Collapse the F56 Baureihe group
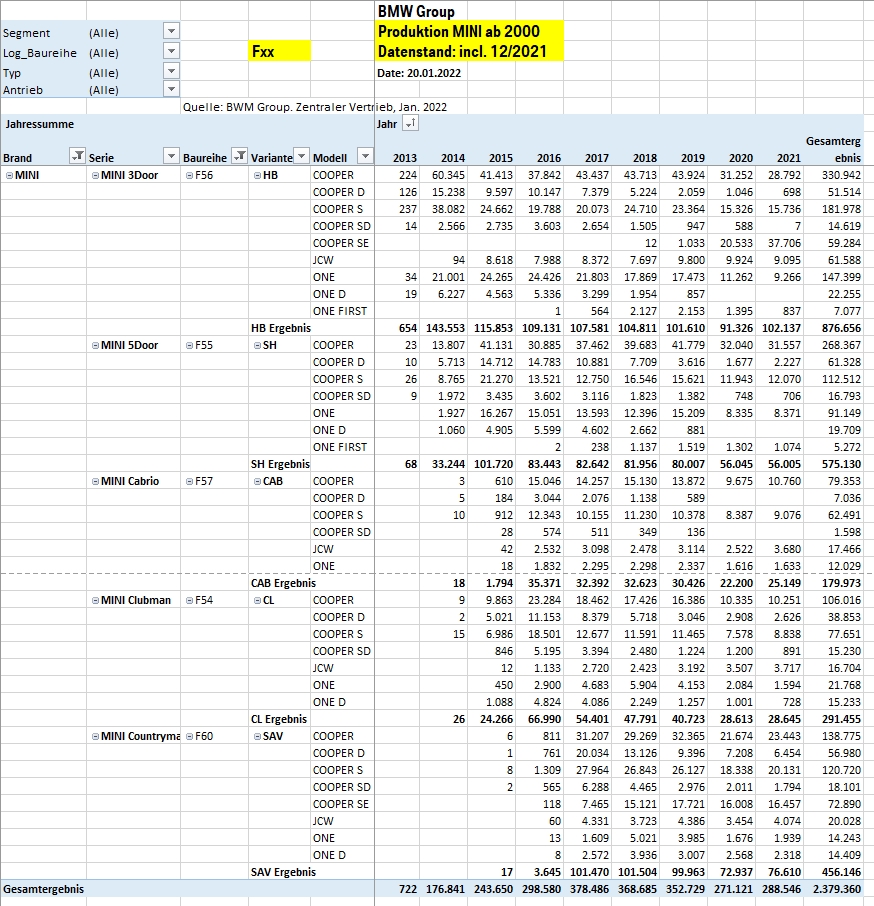 coord(189,175)
